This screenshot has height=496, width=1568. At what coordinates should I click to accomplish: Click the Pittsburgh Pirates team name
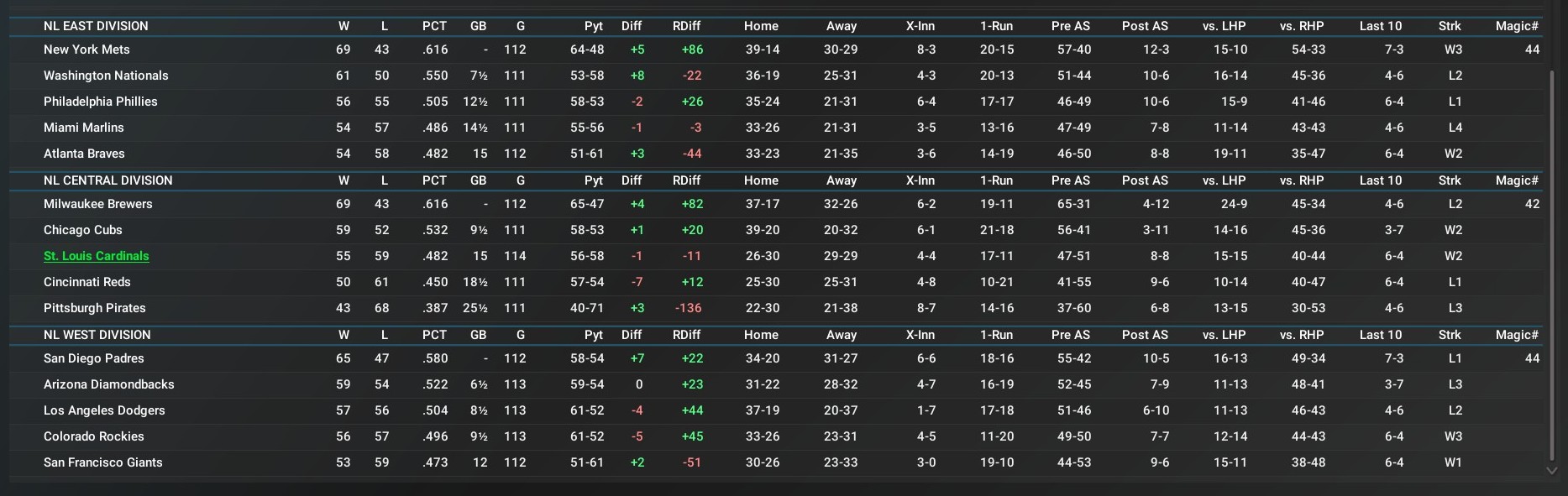click(x=95, y=308)
